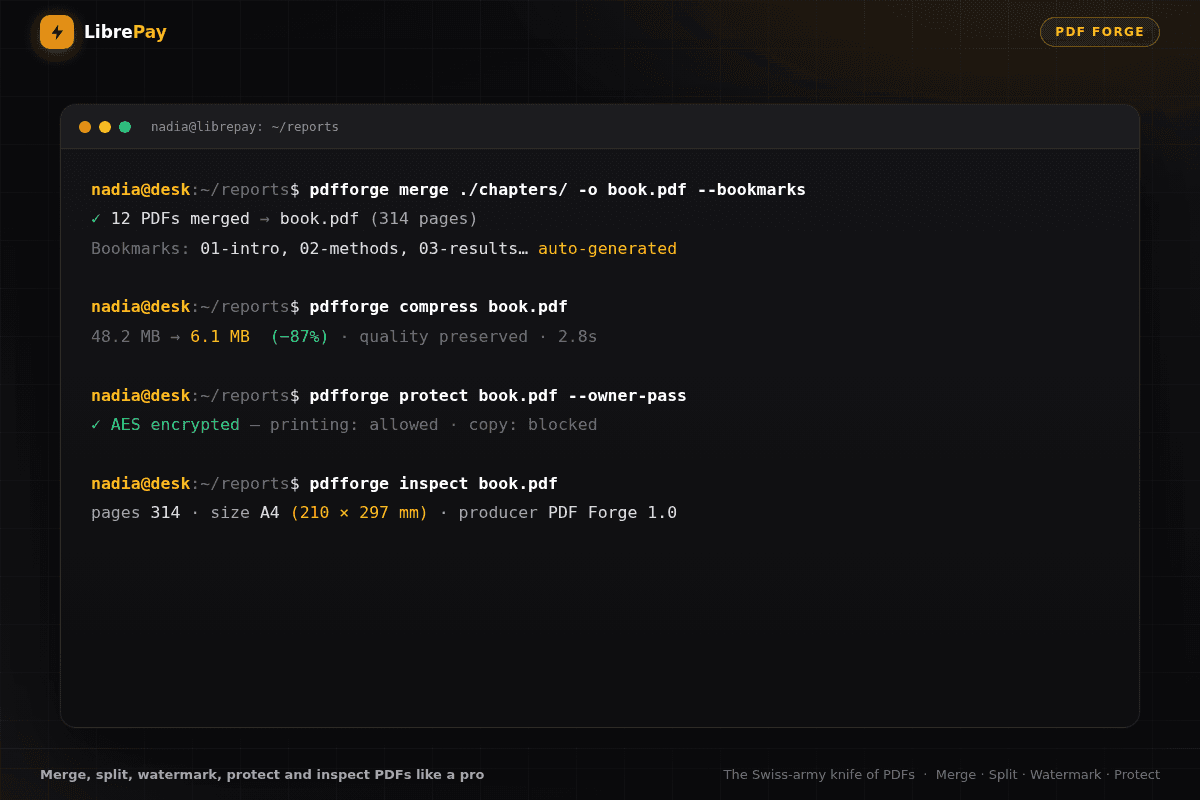This screenshot has width=1200, height=800.
Task: Click the '2.8s' duration value
Action: pos(578,336)
